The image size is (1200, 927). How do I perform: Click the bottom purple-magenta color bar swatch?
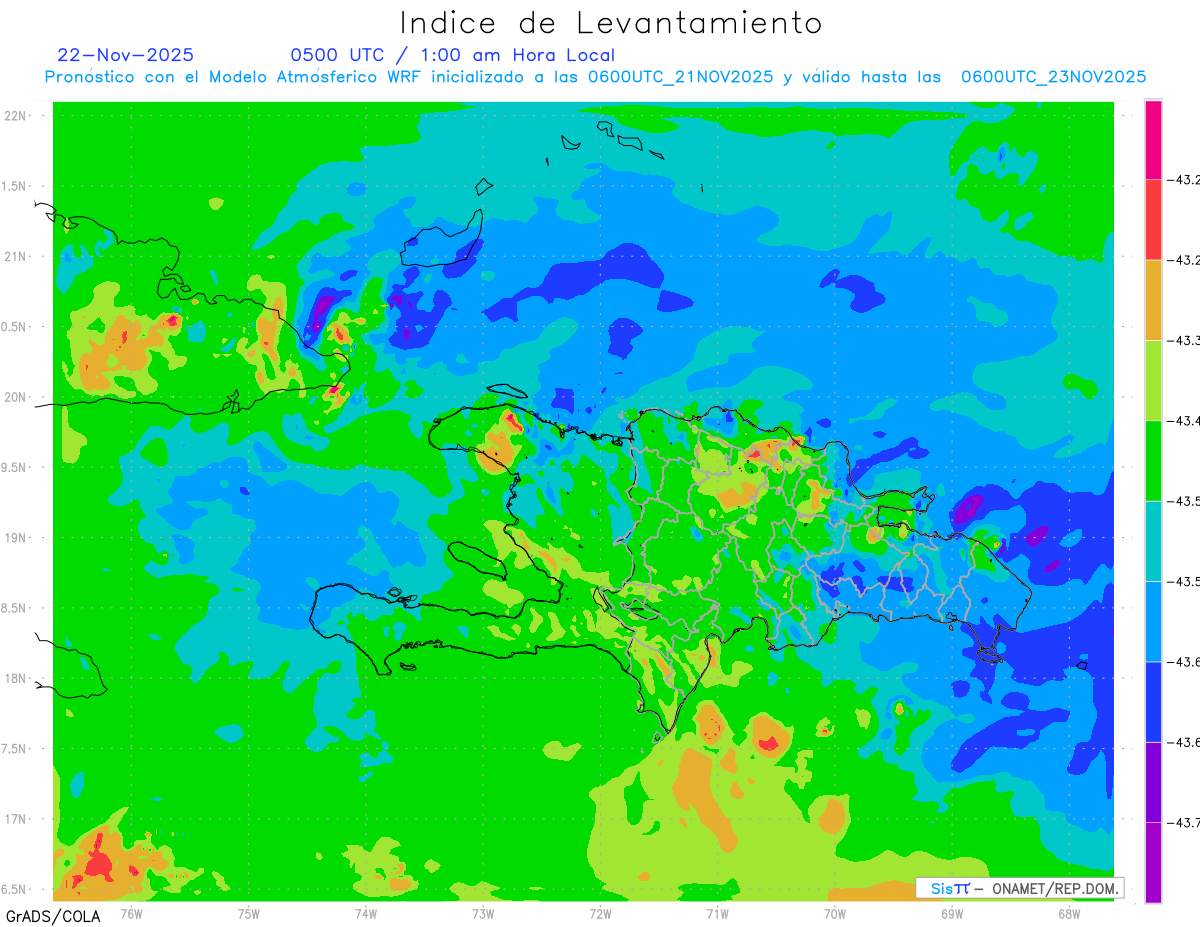tap(1153, 862)
